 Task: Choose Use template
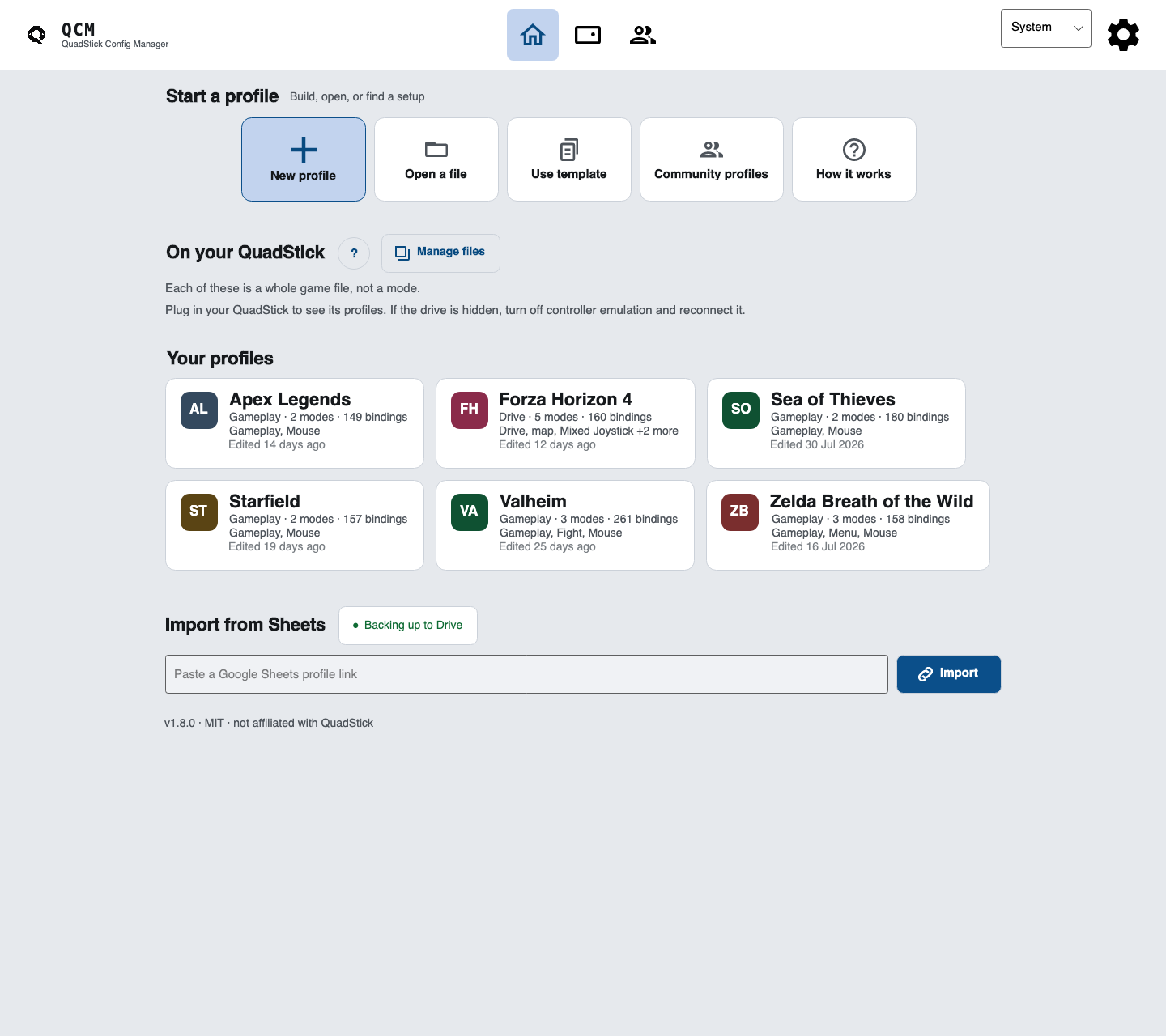coord(569,159)
